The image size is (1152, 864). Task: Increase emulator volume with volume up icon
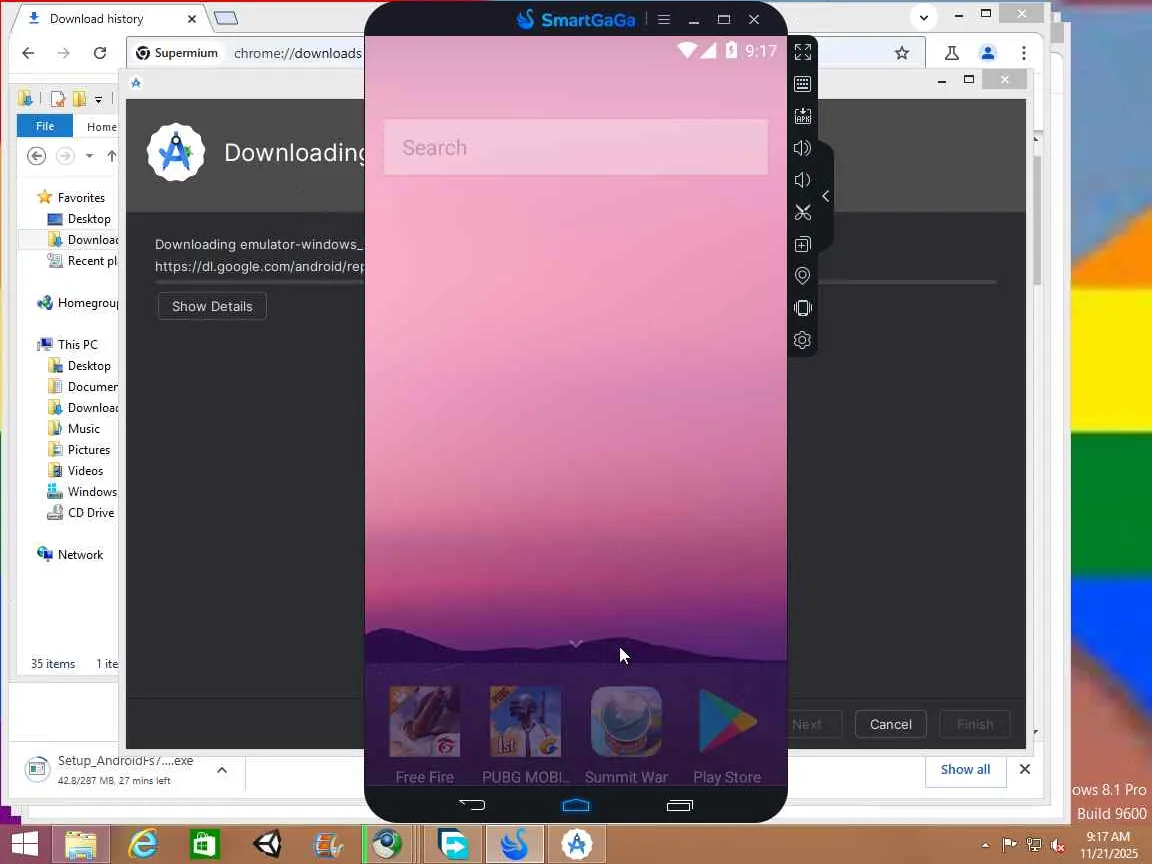click(x=802, y=148)
